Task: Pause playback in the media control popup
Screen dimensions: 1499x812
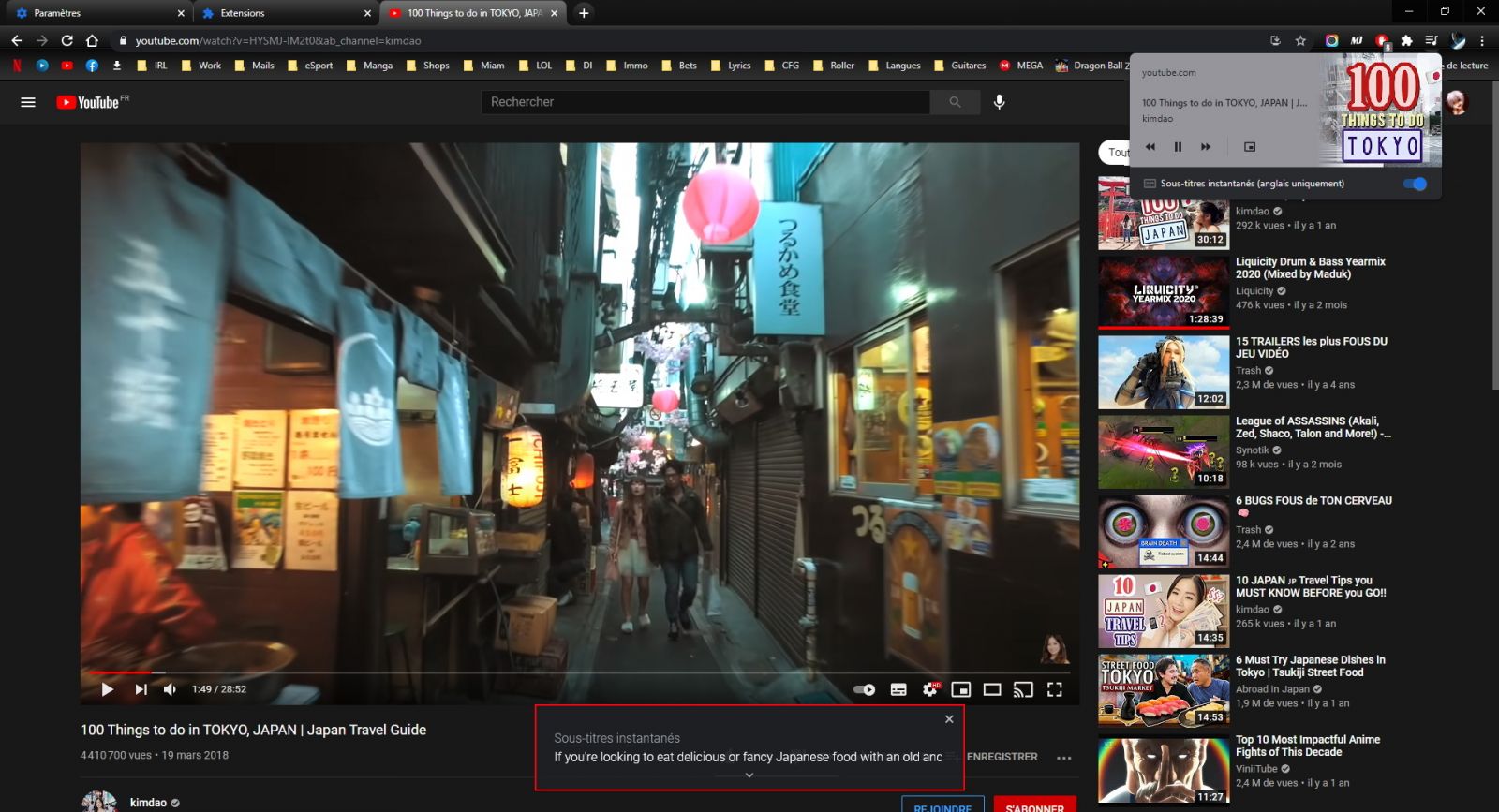Action: point(1178,147)
